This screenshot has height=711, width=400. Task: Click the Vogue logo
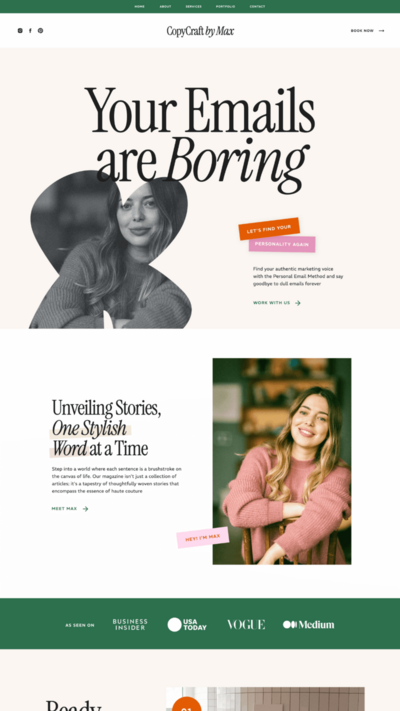pyautogui.click(x=246, y=624)
